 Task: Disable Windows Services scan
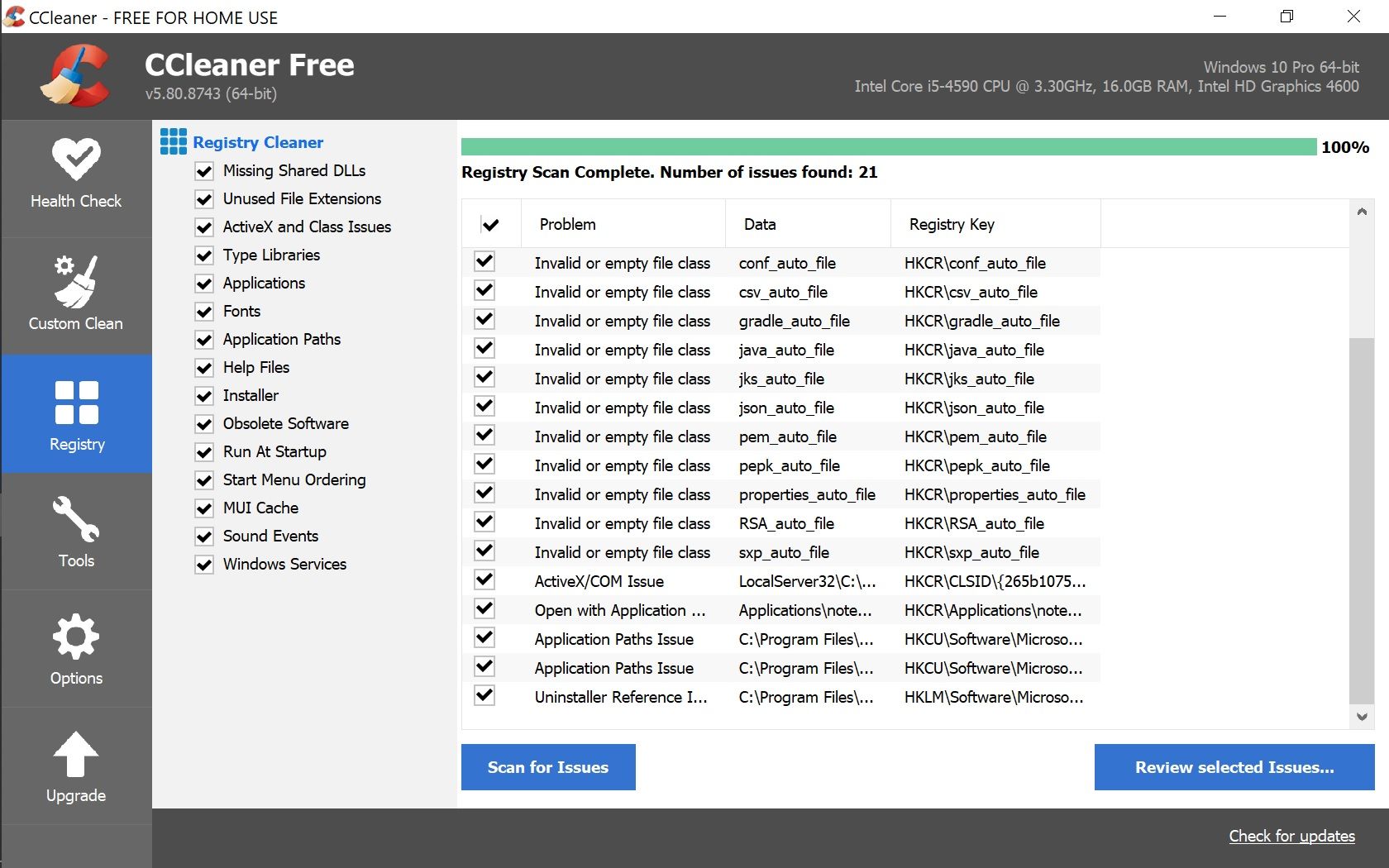tap(204, 565)
